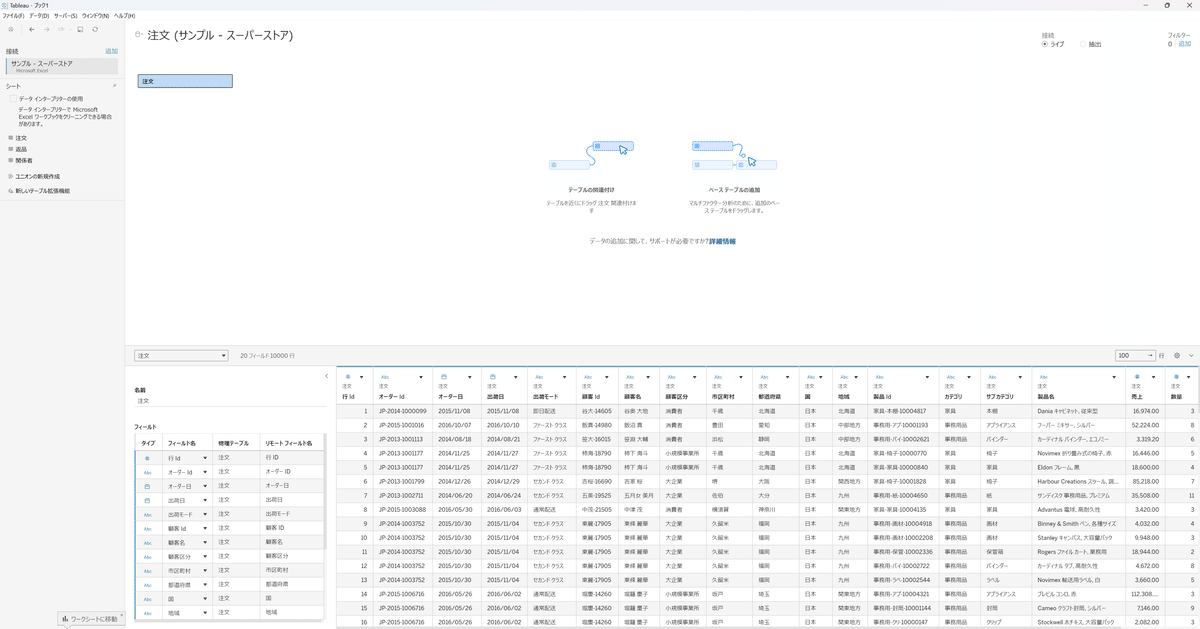Click the sheet search magnifier icon
The height and width of the screenshot is (629, 1200).
tap(114, 87)
